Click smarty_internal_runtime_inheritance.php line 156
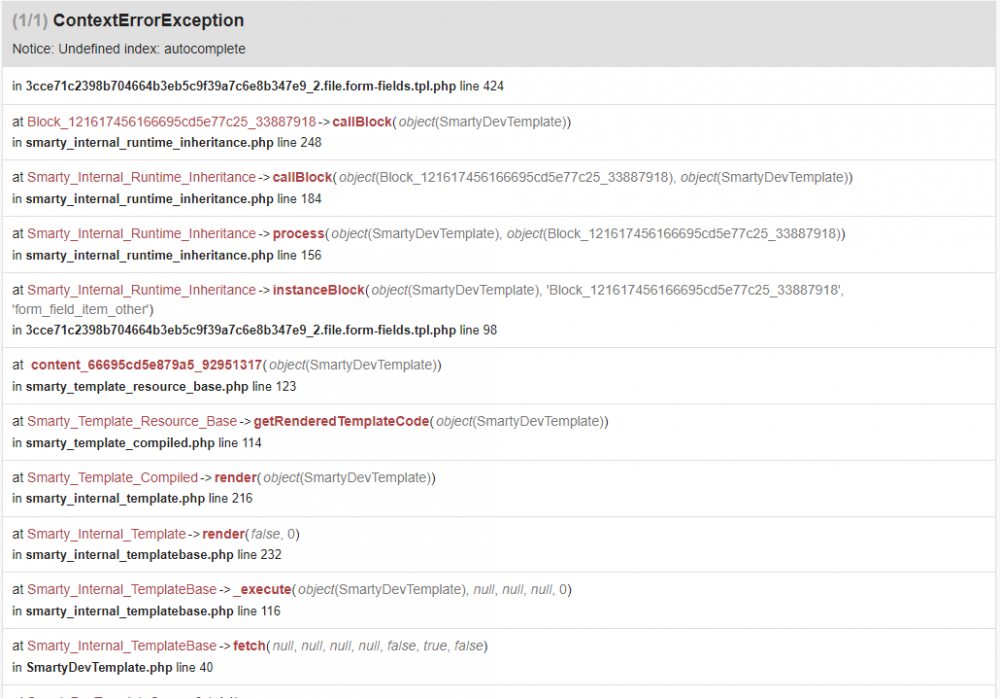1000x699 pixels. 173,255
